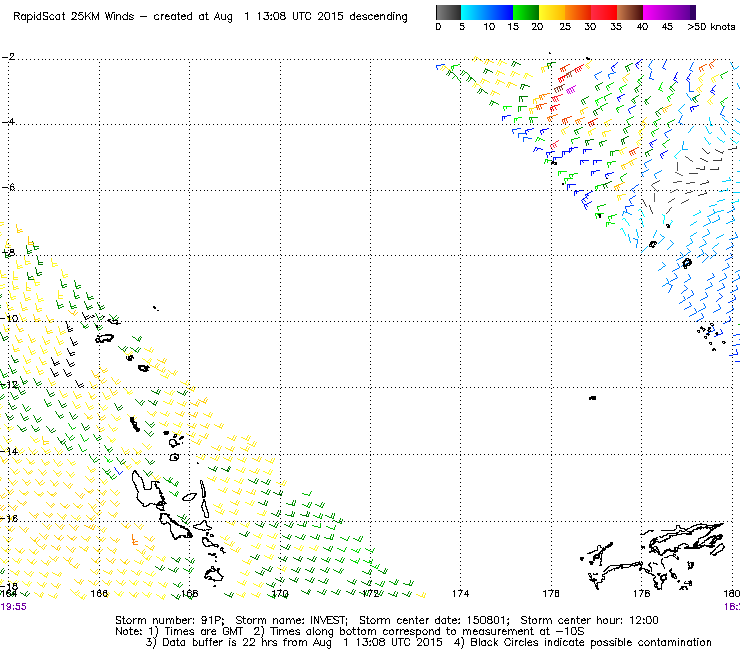Click the "Storm name: INVEST;" text
This screenshot has height=650, width=740.
[291, 620]
